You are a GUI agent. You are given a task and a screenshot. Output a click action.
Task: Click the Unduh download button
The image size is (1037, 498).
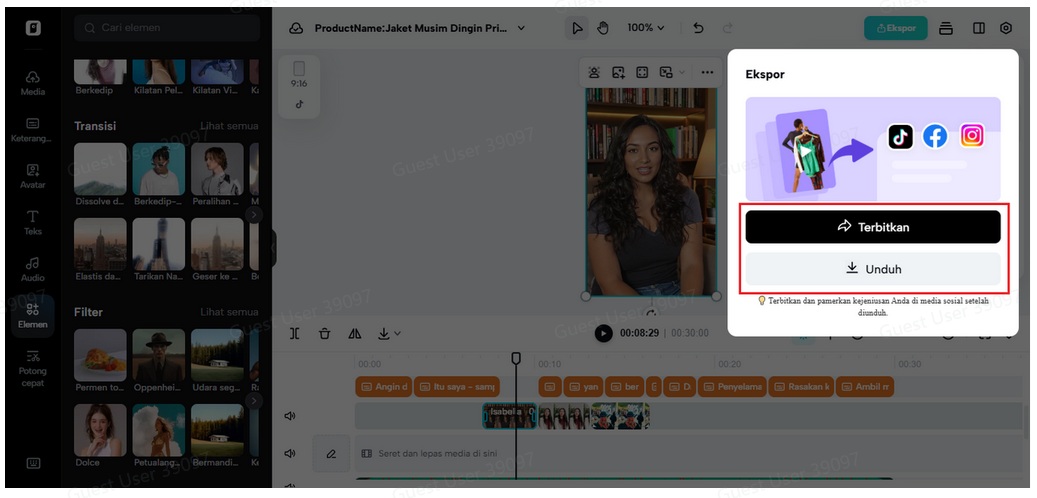pos(872,269)
